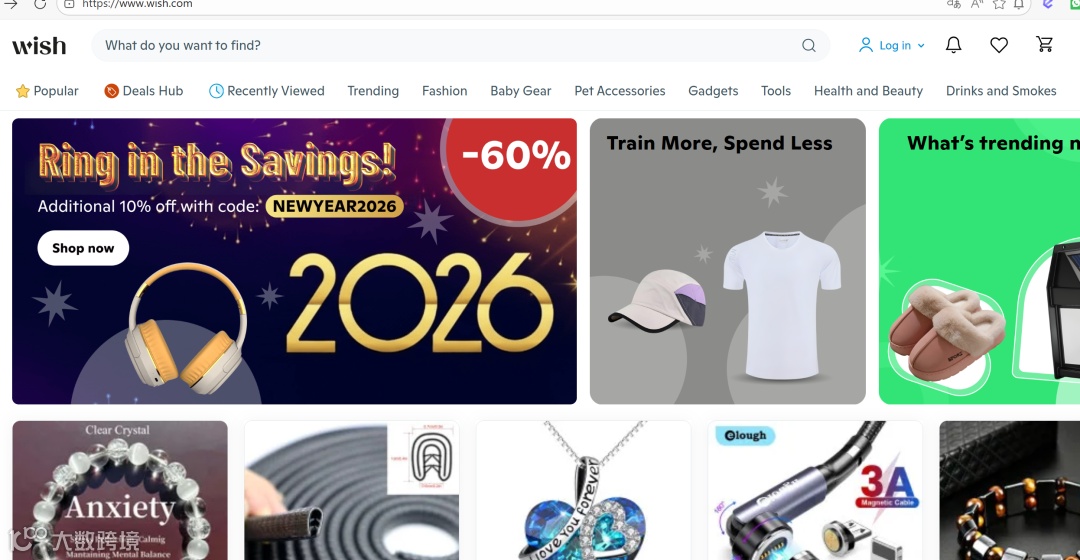
Task: Click the browser favorites star icon
Action: (x=999, y=4)
